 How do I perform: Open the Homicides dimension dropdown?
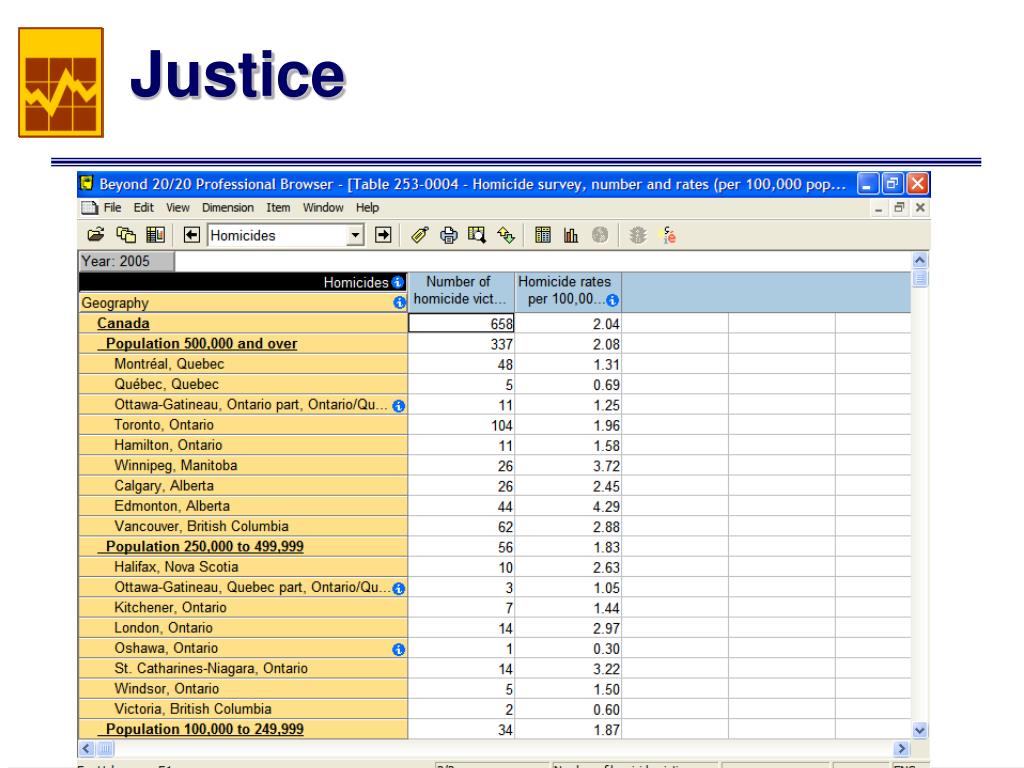tap(355, 235)
